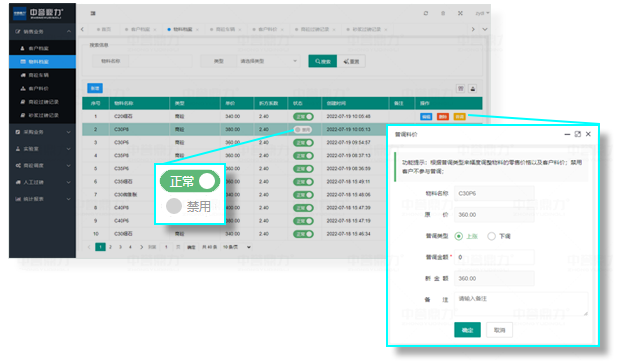Click the blue 新增 button

point(95,88)
